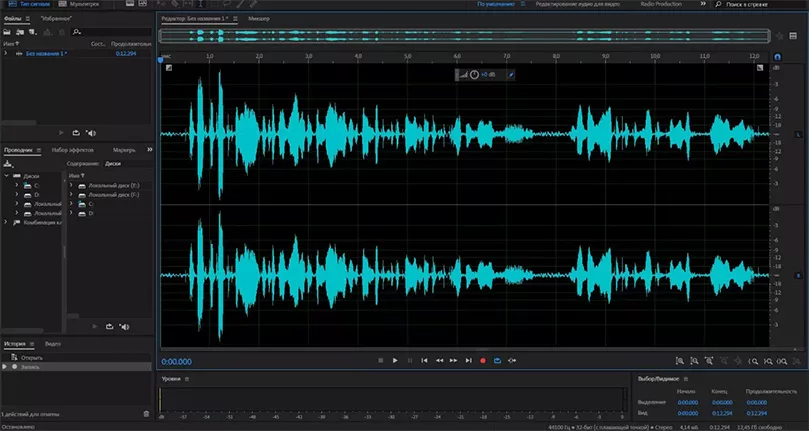Show hidden panel tabs via double-chevron
809x431 pixels.
[x=149, y=149]
